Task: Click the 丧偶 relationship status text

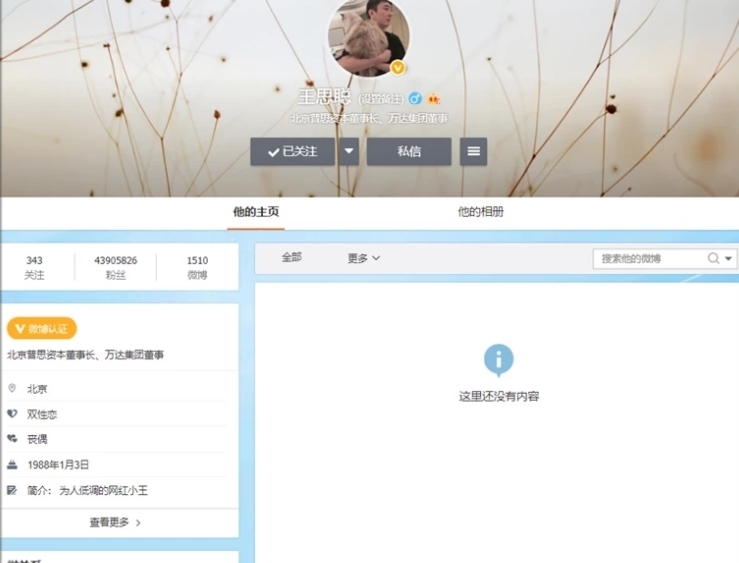Action: point(37,439)
